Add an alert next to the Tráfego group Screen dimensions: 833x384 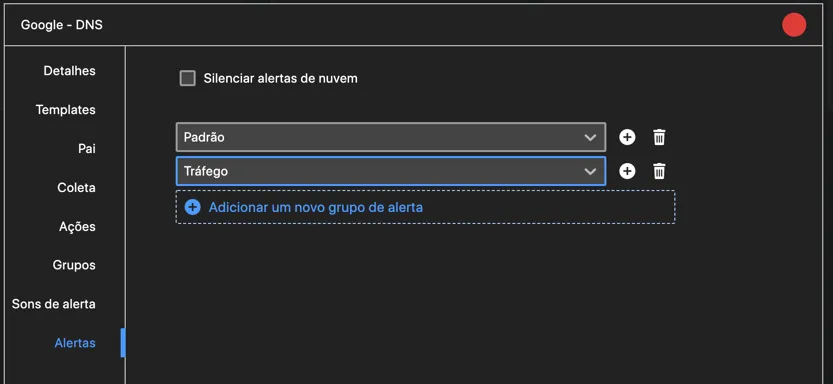(627, 171)
